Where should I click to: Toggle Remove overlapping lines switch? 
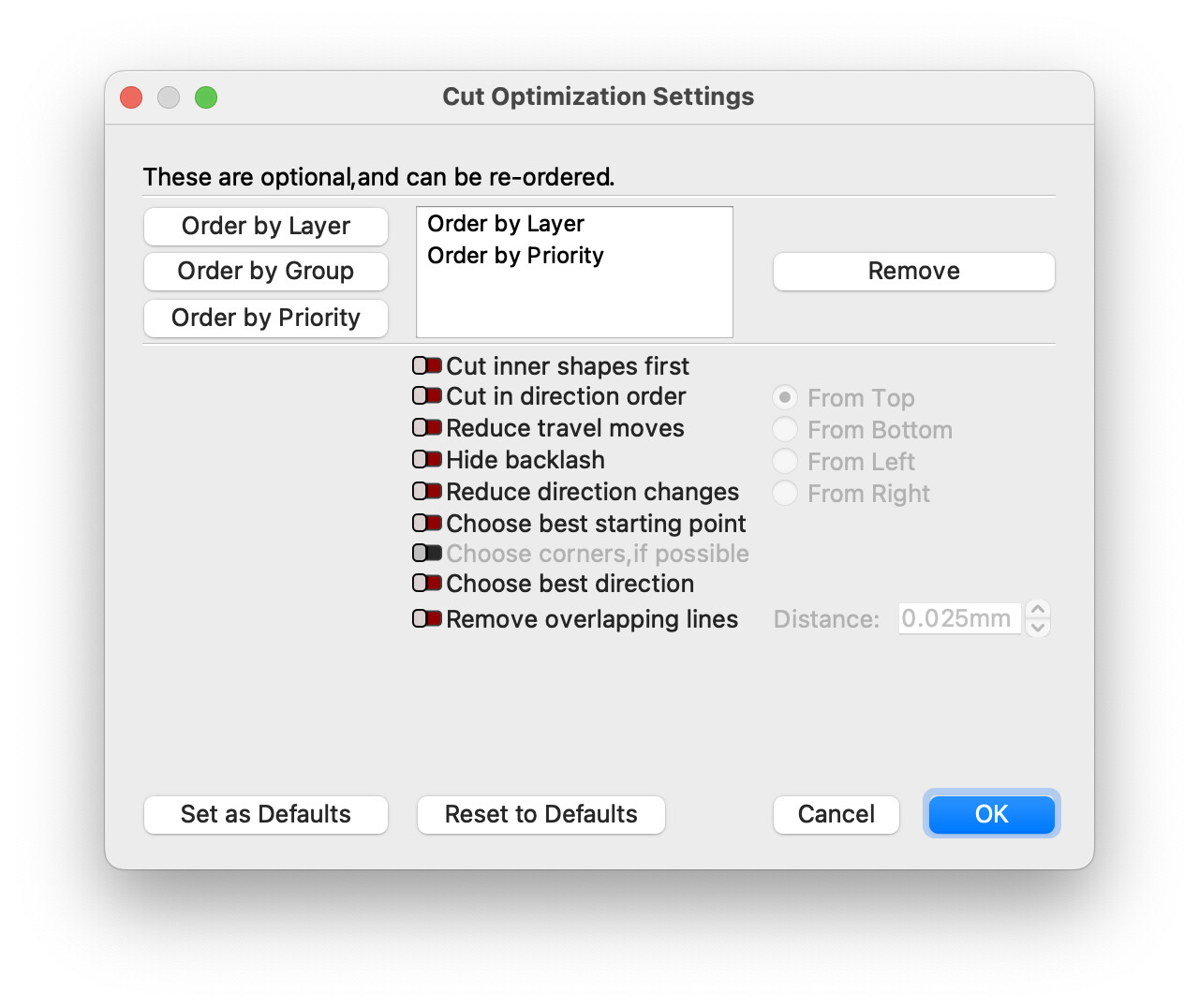coord(427,619)
